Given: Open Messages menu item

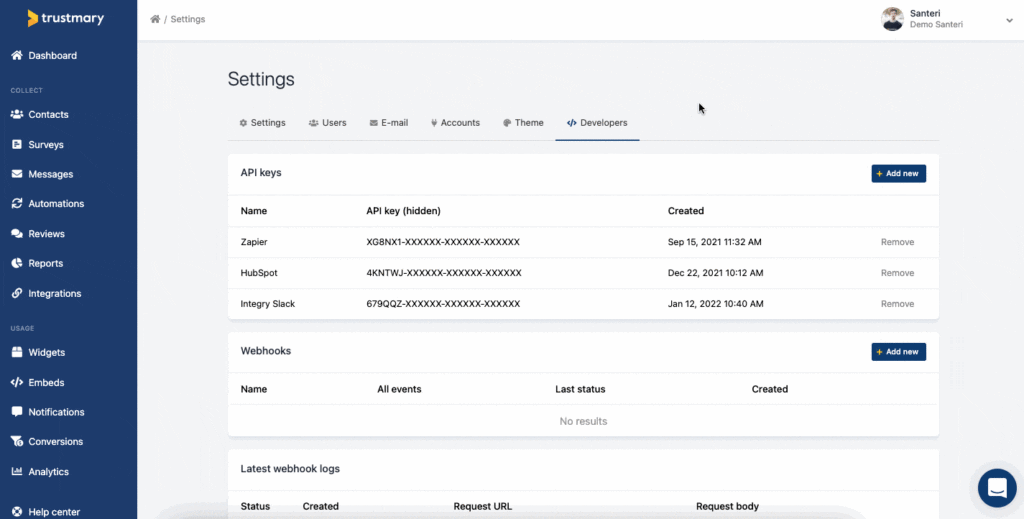Looking at the screenshot, I should (50, 174).
